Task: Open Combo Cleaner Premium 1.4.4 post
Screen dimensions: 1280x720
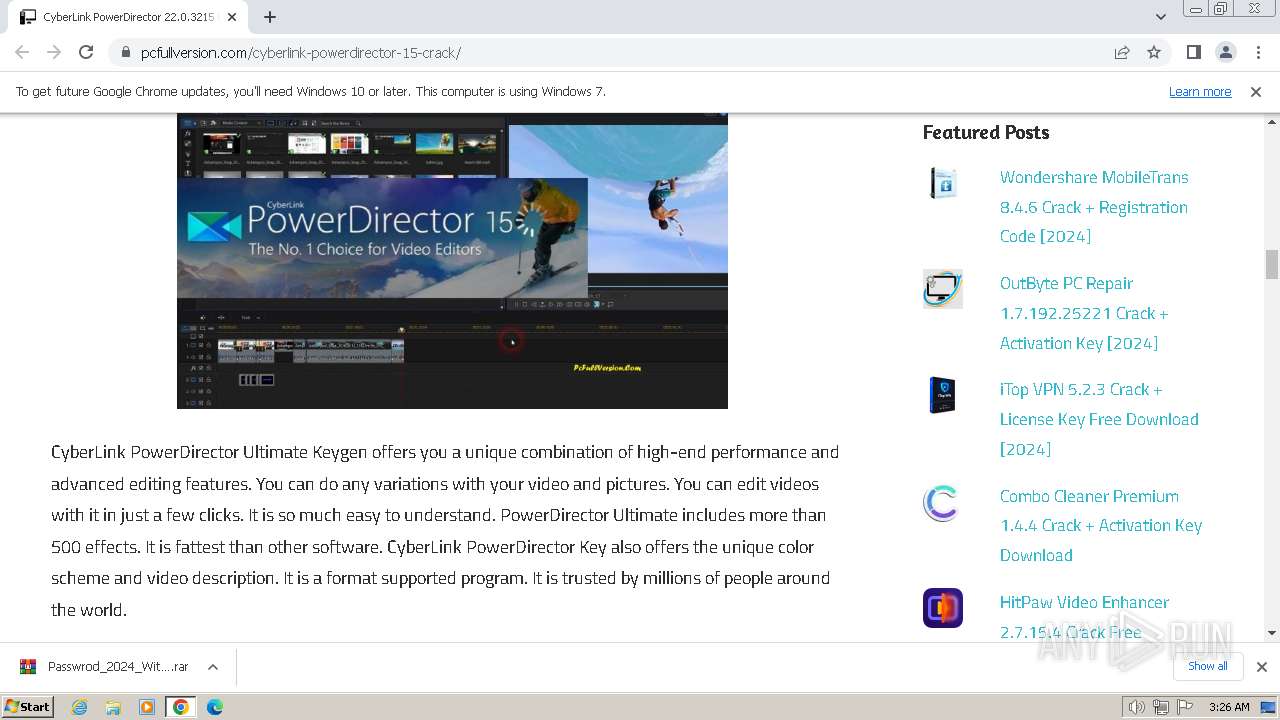Action: tap(1101, 525)
